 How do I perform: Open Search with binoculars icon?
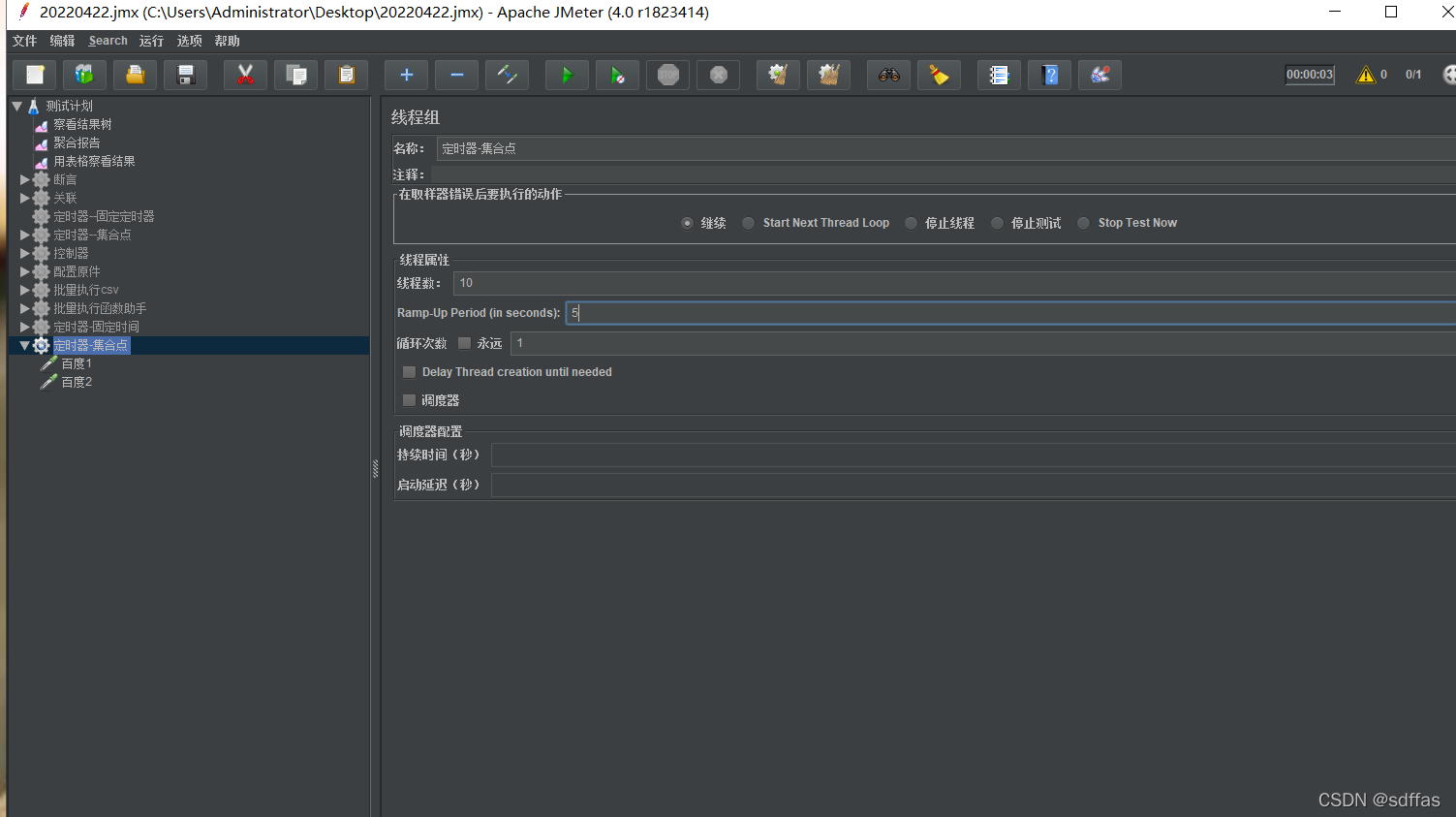[x=889, y=75]
